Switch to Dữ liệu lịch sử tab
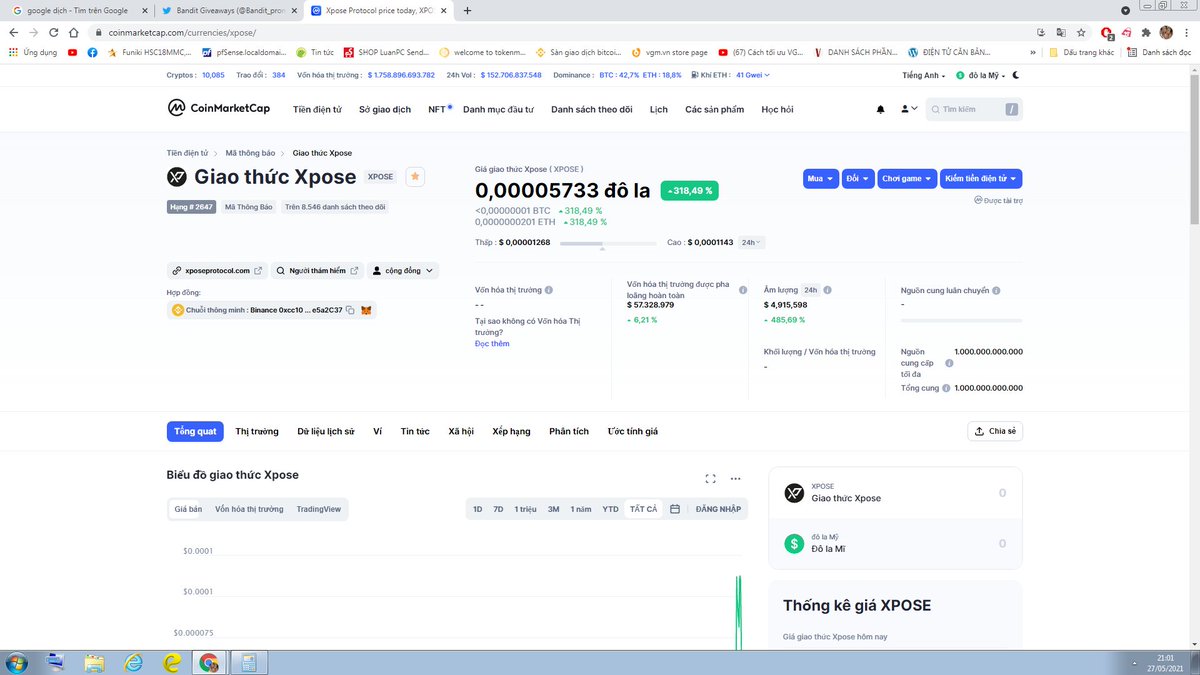Image resolution: width=1200 pixels, height=675 pixels. point(326,431)
